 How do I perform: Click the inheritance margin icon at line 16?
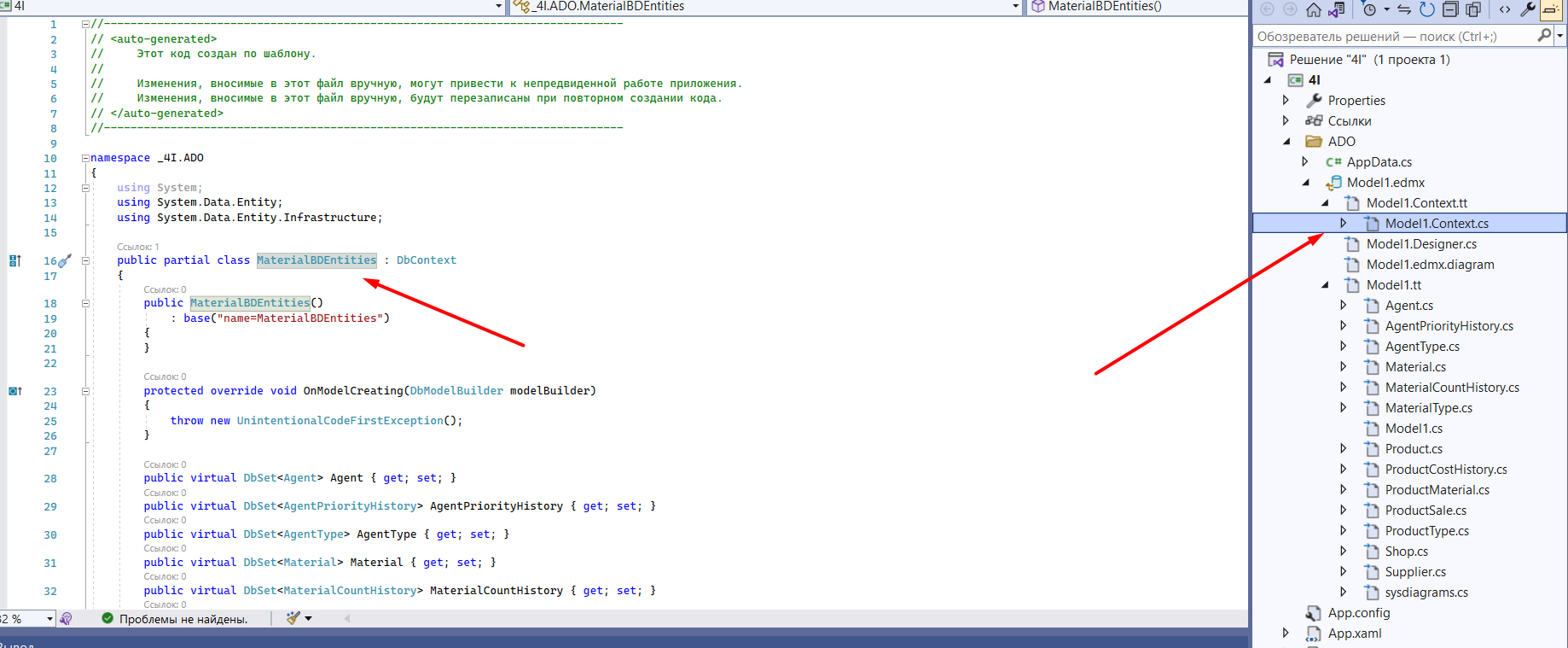point(15,260)
